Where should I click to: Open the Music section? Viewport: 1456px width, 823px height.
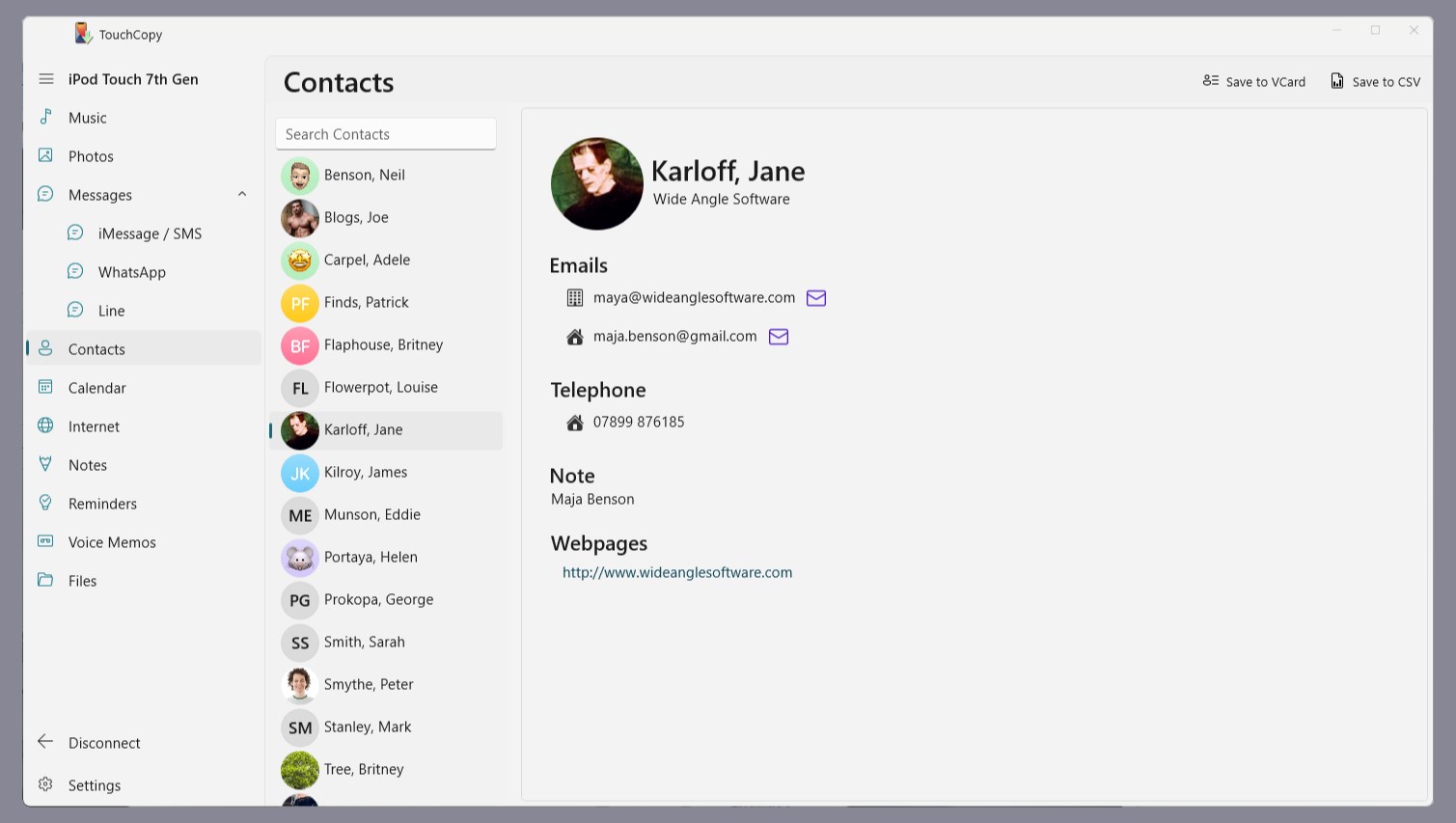144,118
